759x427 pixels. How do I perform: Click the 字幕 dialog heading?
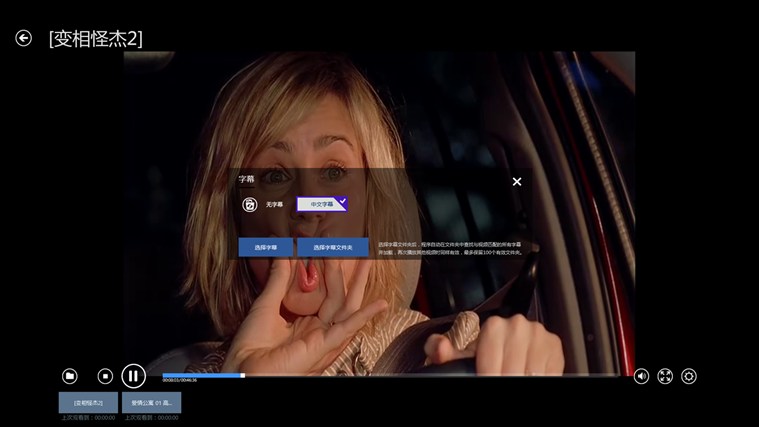pyautogui.click(x=246, y=179)
